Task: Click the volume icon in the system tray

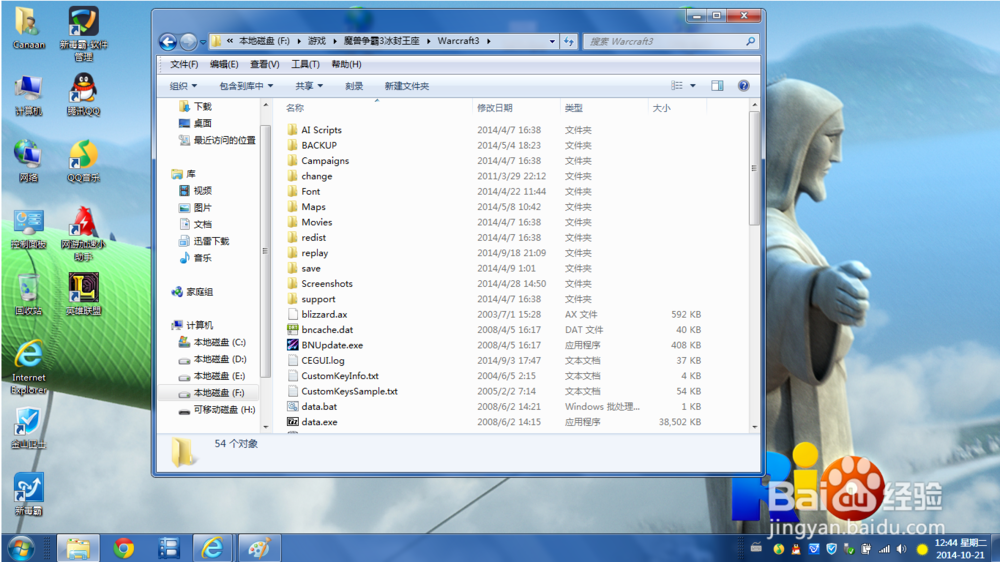Action: pos(901,549)
